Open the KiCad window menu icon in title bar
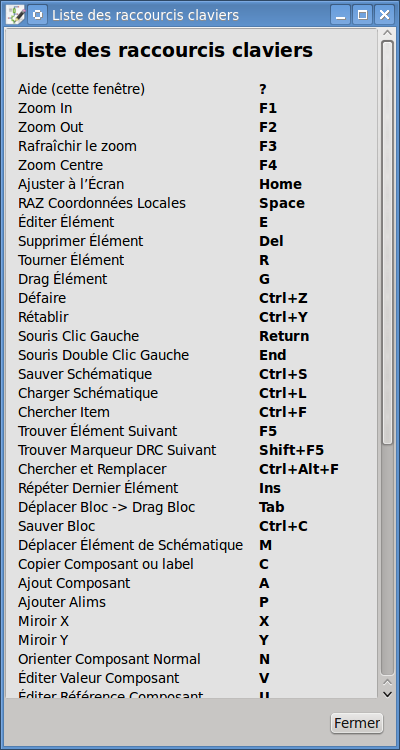Viewport: 400px width, 750px height. pyautogui.click(x=16, y=15)
